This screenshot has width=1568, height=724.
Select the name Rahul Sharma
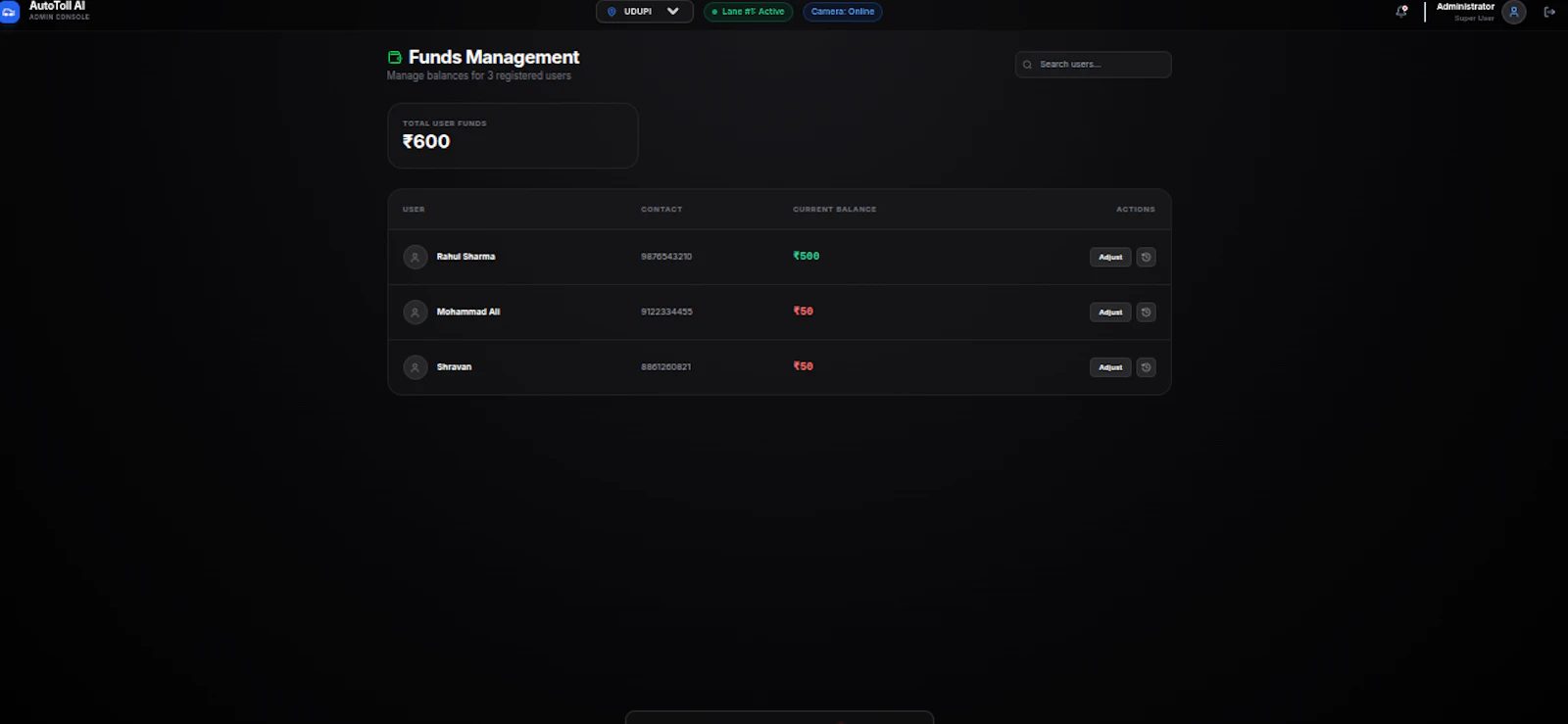[465, 257]
